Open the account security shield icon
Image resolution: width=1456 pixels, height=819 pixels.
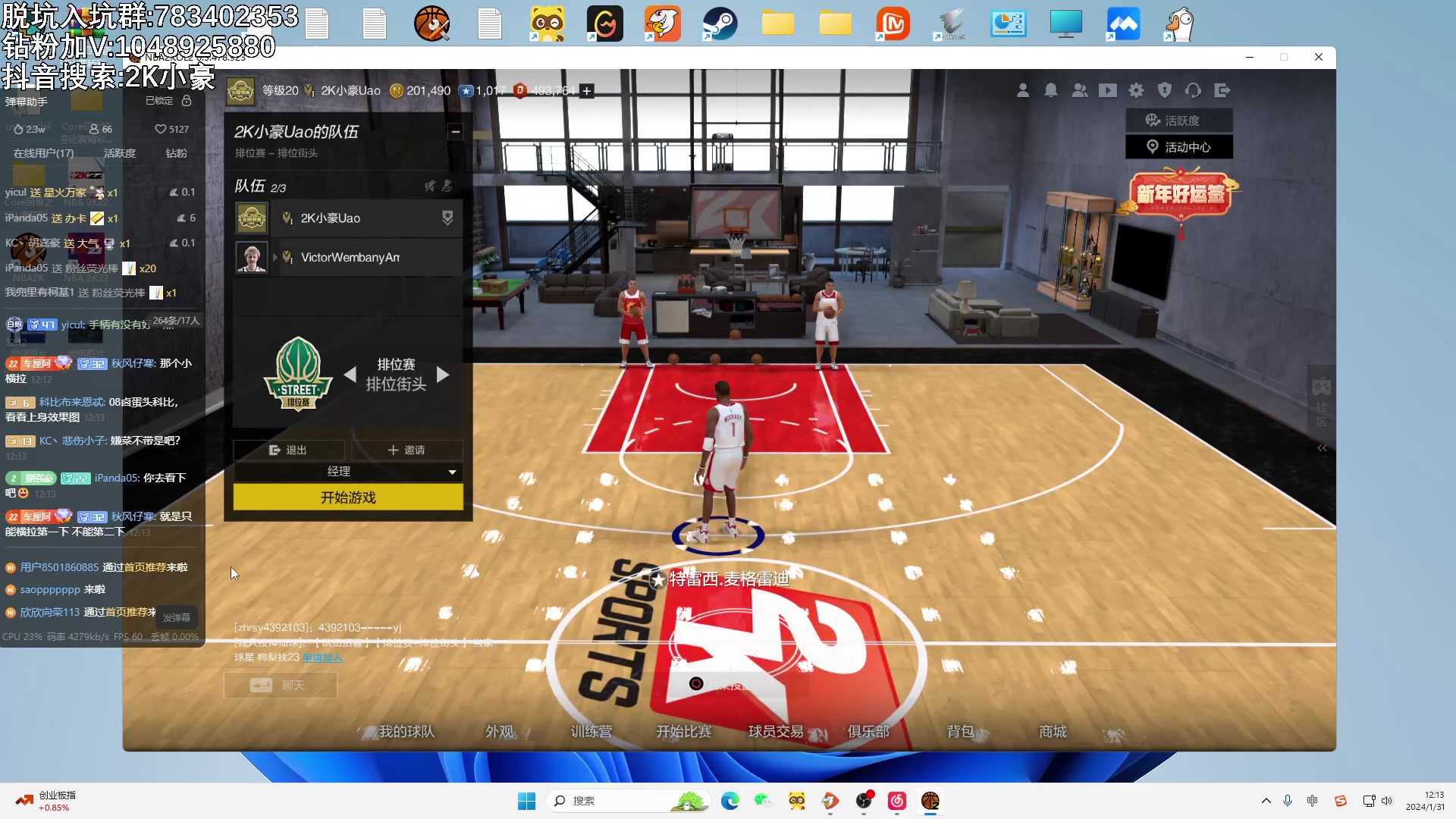pyautogui.click(x=1165, y=90)
